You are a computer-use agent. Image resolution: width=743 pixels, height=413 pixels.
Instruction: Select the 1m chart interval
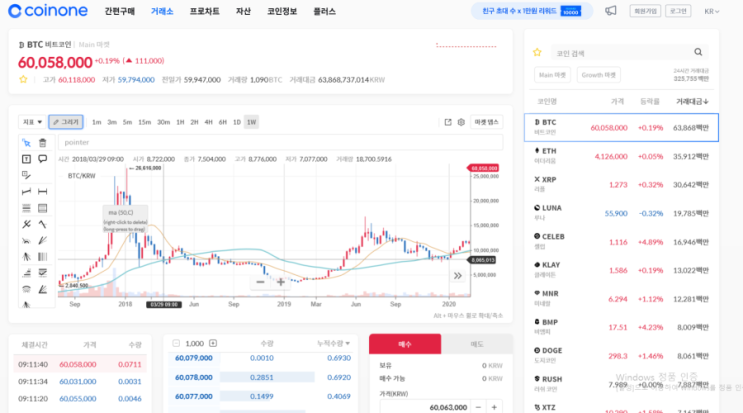point(97,122)
